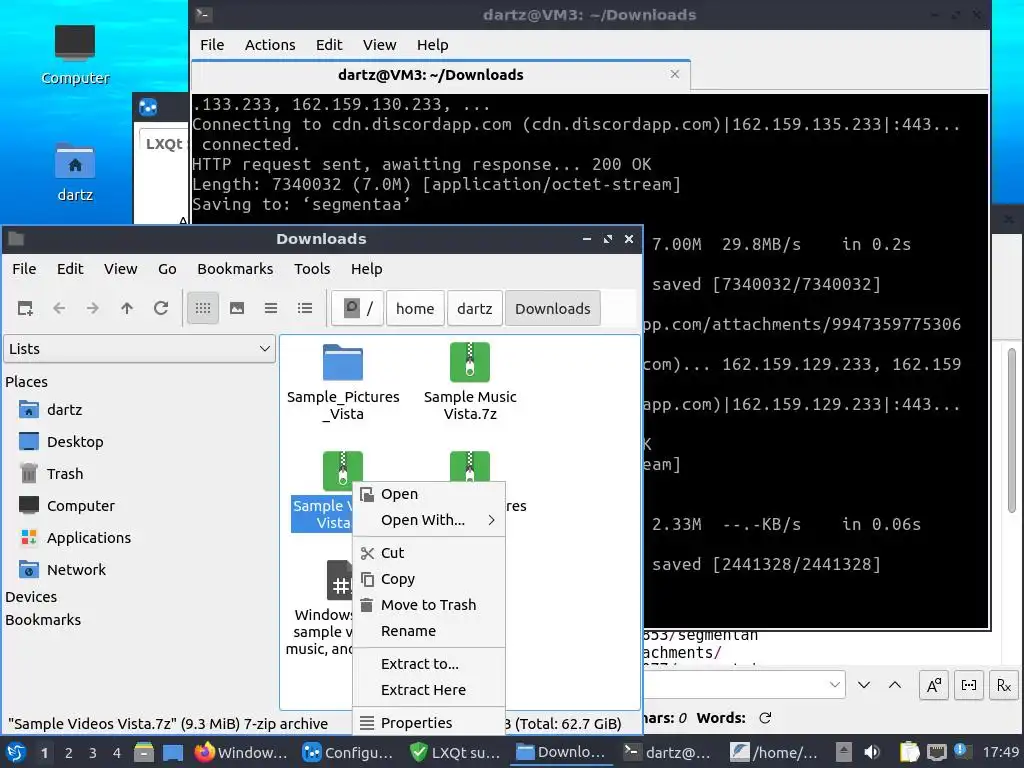
Task: Click show desktop panel icon
Action: tap(172, 753)
